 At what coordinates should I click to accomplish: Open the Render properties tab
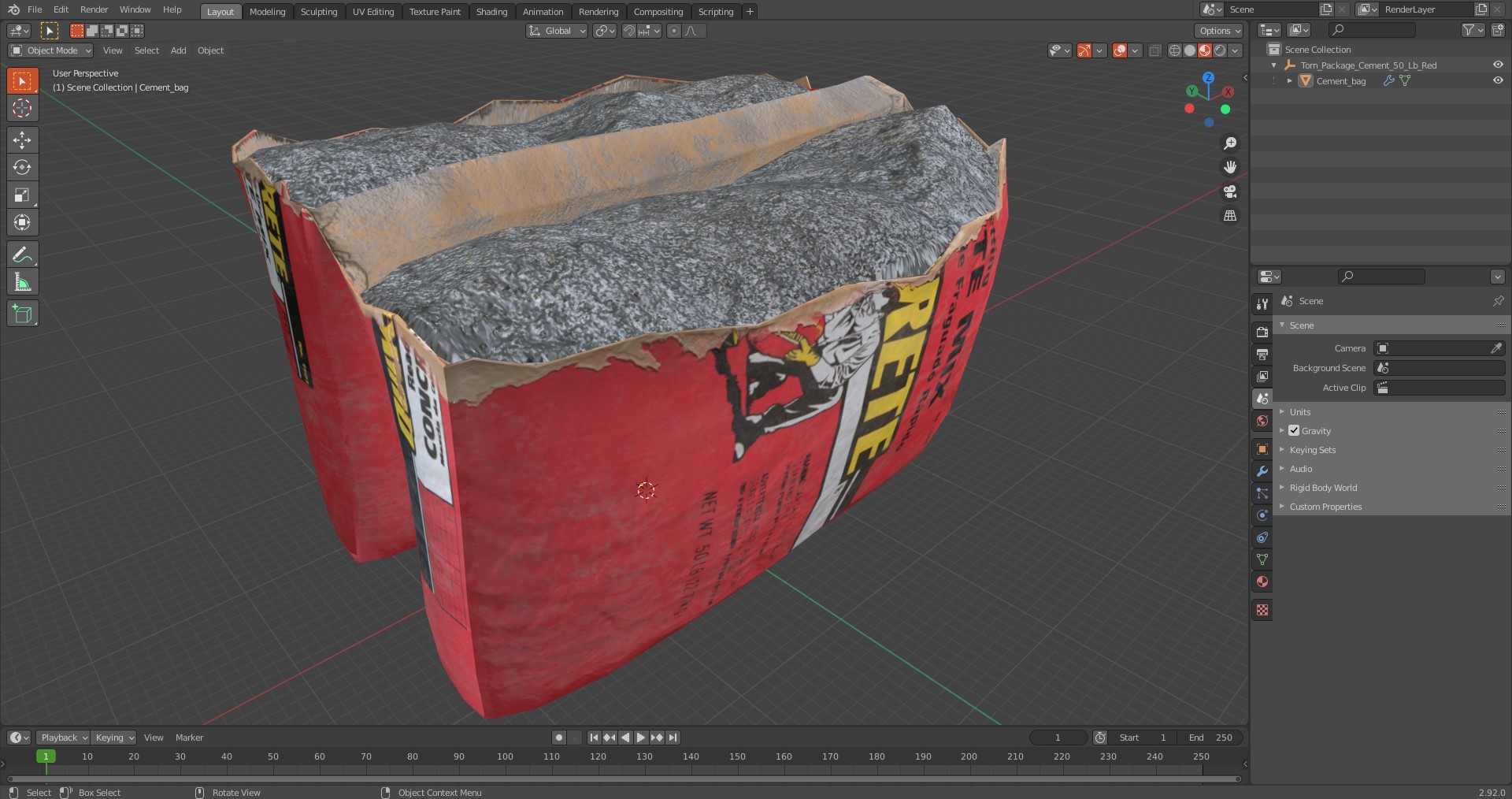point(1262,333)
